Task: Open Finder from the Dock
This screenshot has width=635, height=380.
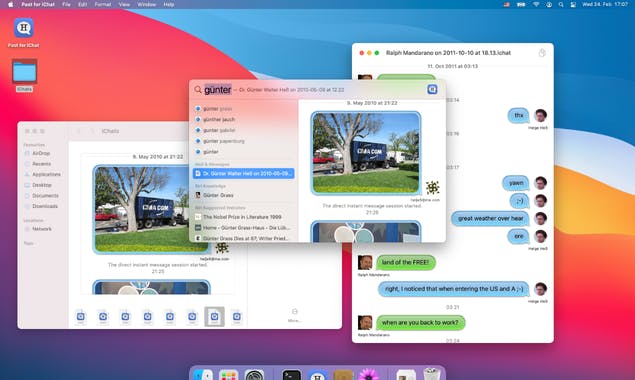Action: 203,375
